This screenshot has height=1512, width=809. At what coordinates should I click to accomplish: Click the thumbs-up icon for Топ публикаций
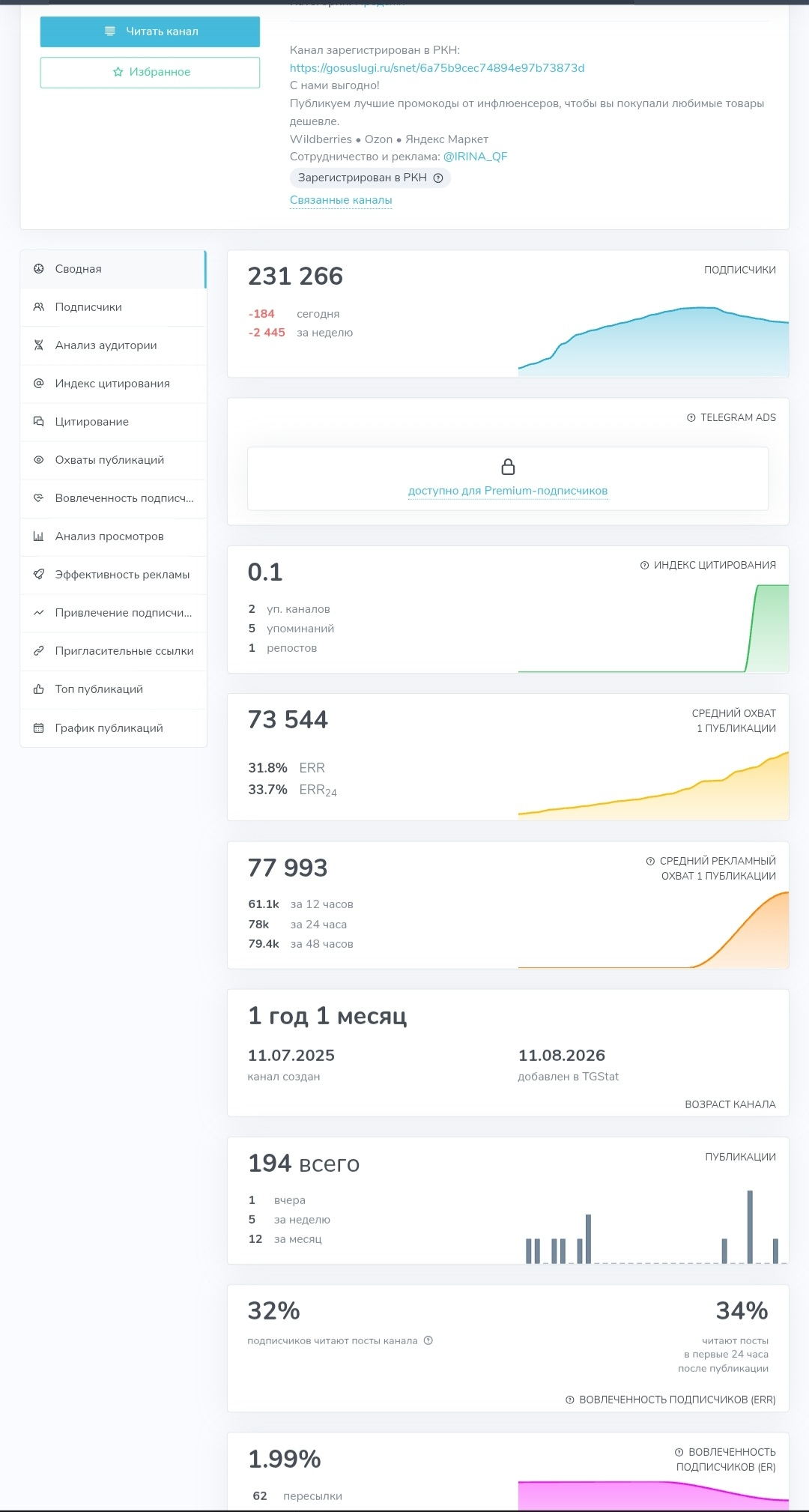coord(39,689)
